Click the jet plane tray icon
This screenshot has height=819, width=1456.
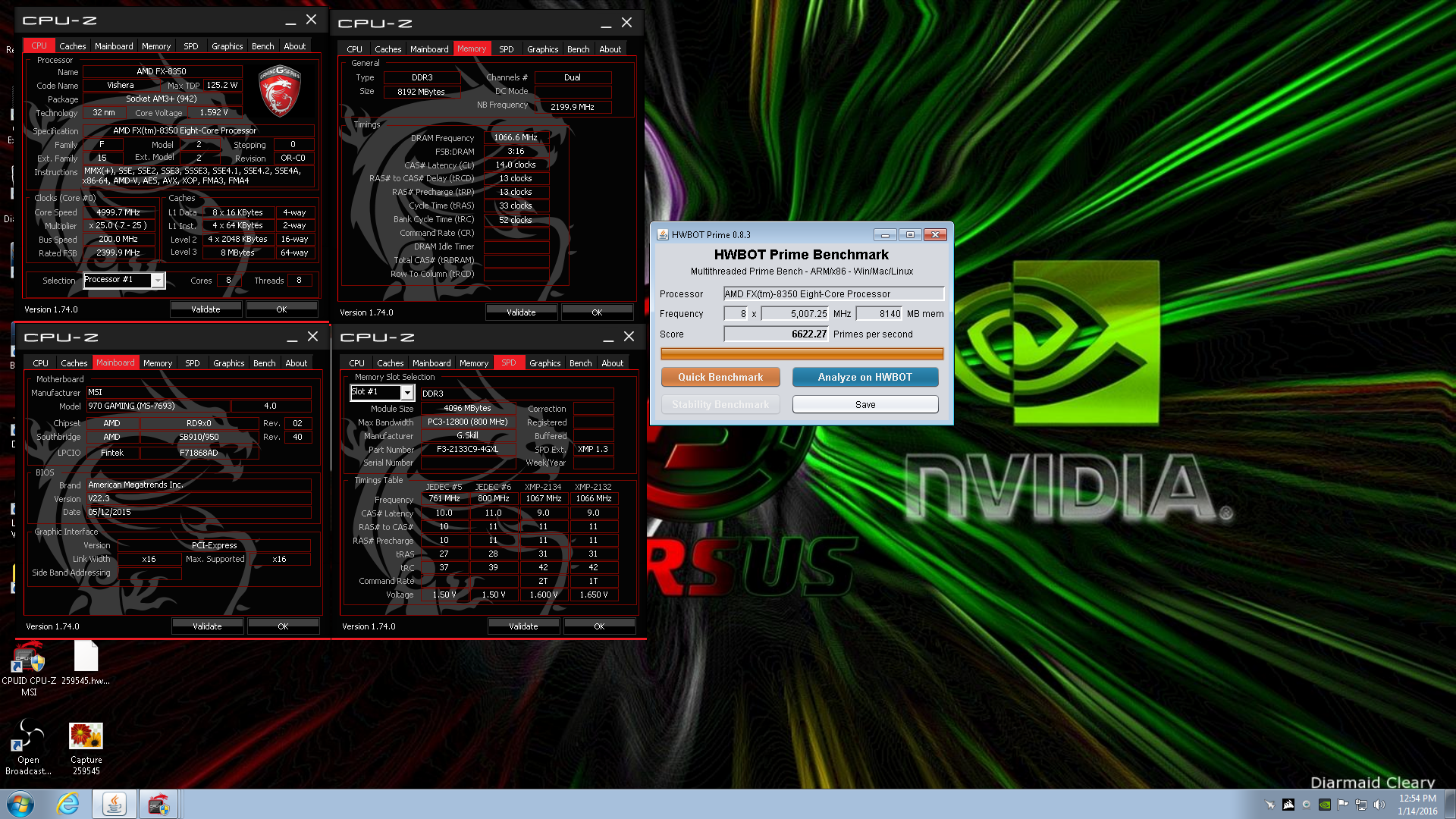point(1270,805)
